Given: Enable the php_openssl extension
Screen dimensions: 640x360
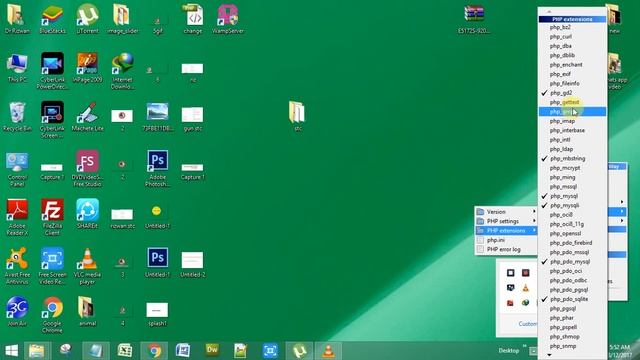Looking at the screenshot, I should tap(572, 233).
